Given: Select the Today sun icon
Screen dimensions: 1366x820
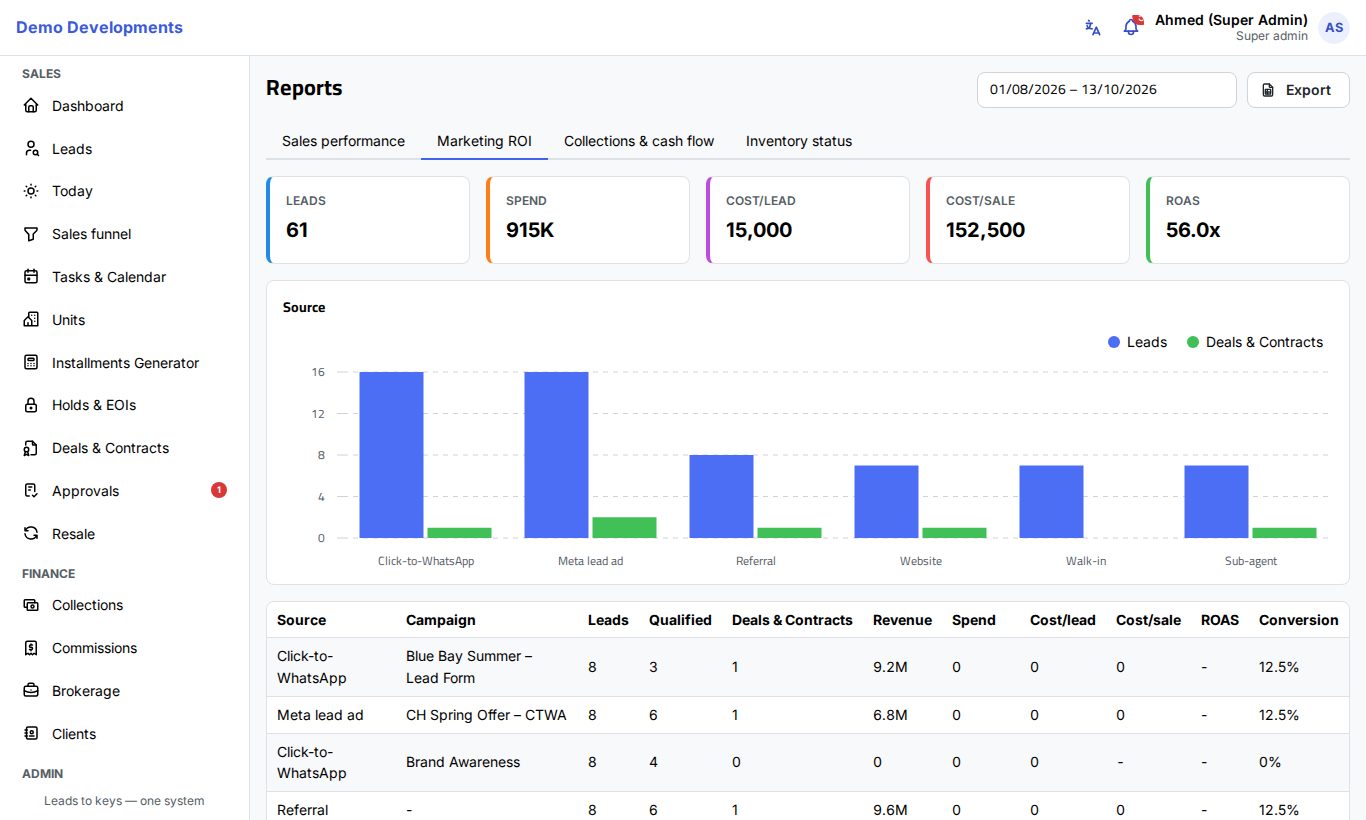Looking at the screenshot, I should click(31, 191).
